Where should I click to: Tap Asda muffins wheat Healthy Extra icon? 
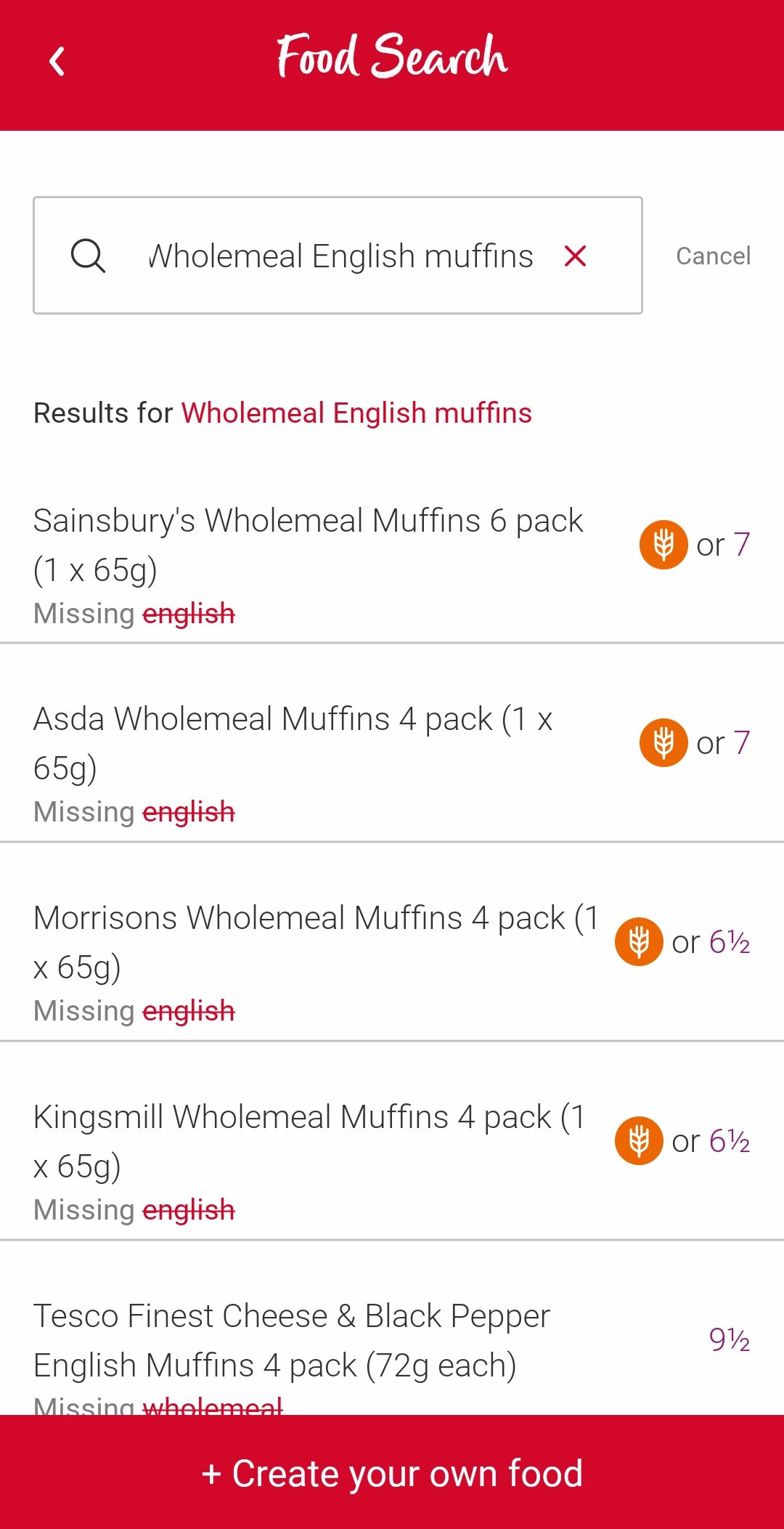coord(663,742)
